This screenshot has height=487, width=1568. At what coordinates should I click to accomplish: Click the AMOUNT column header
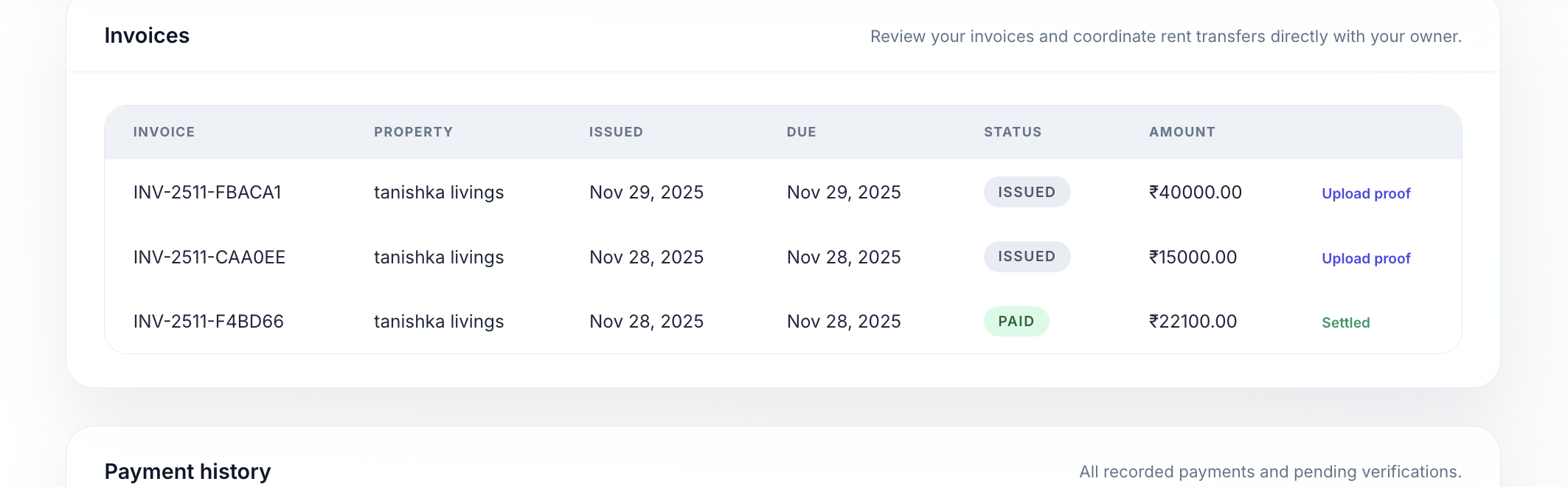[1182, 132]
